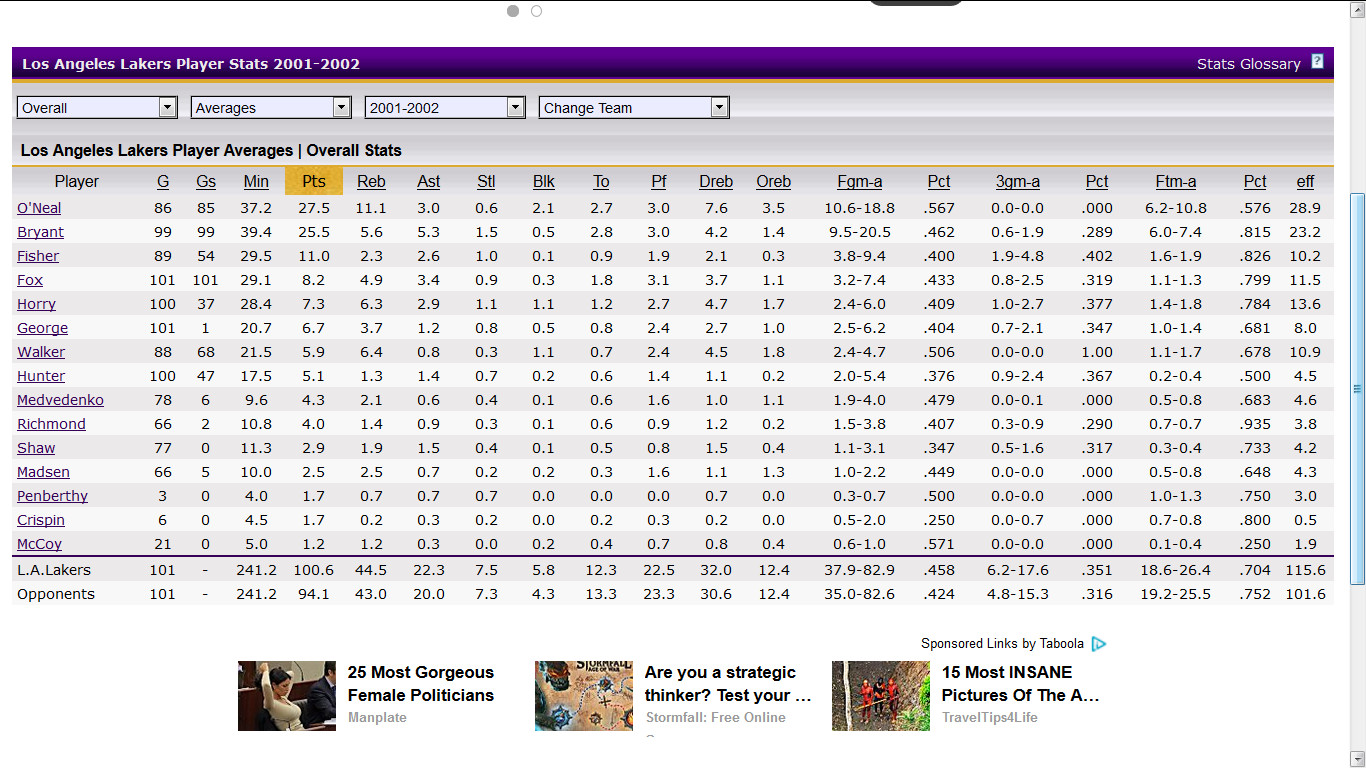The image size is (1366, 768).
Task: Select the second carousel dot indicator
Action: click(537, 11)
